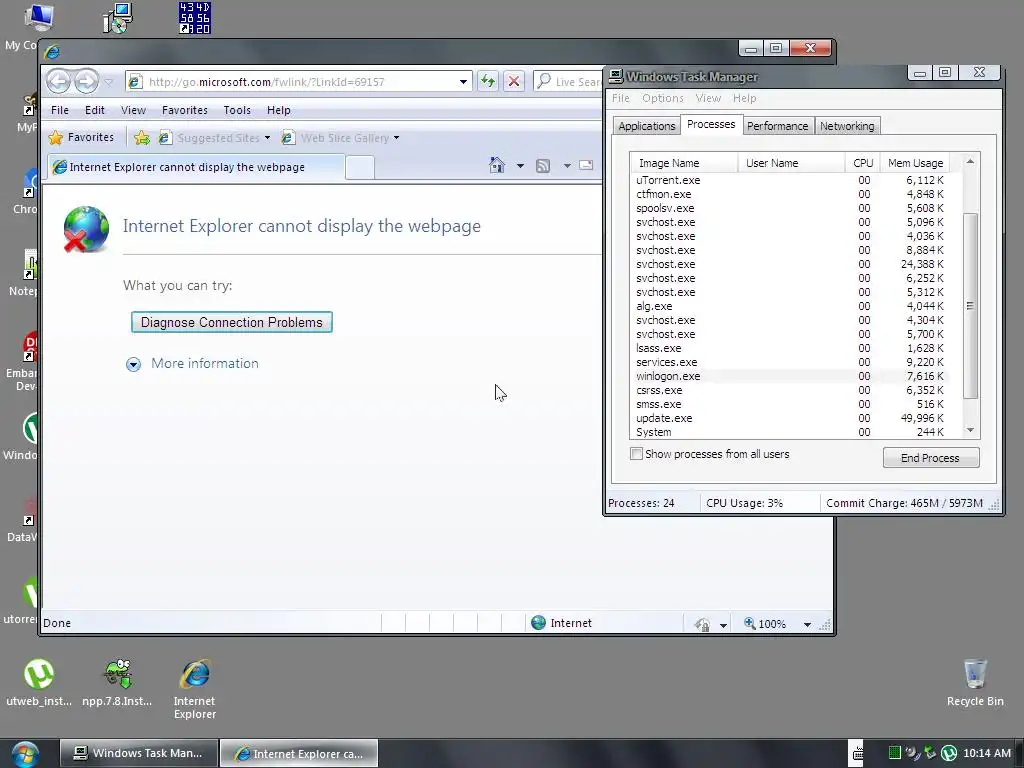Open the network setup desktop icon
Screen dimensions: 1024x768
point(118,18)
